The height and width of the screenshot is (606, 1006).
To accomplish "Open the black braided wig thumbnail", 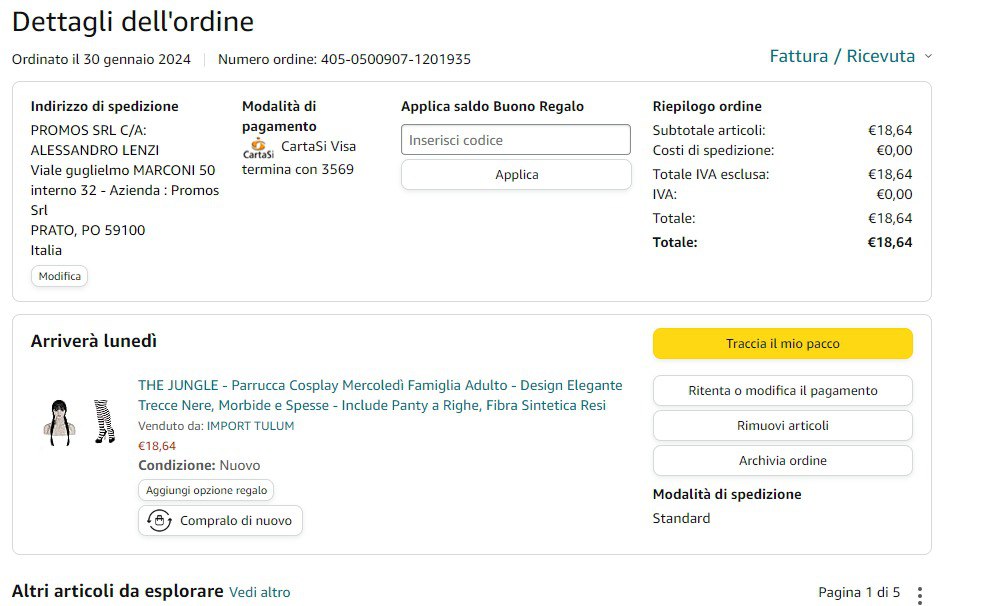I will (58, 421).
